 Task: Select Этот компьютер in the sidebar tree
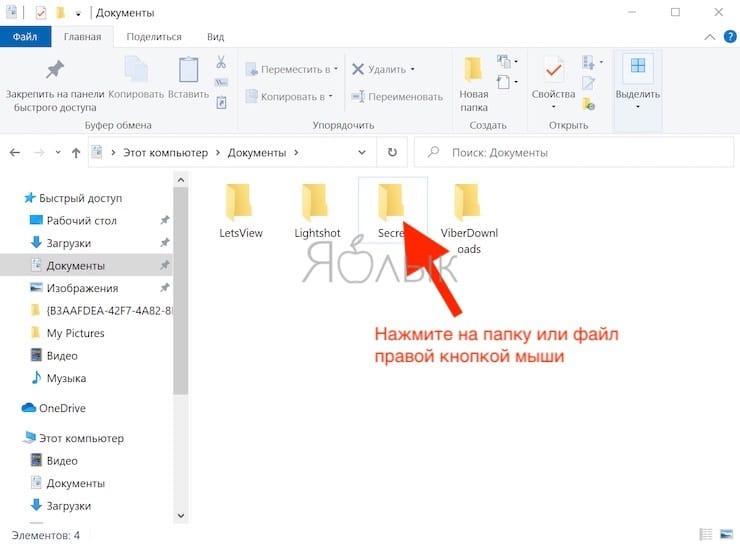pyautogui.click(x=81, y=438)
